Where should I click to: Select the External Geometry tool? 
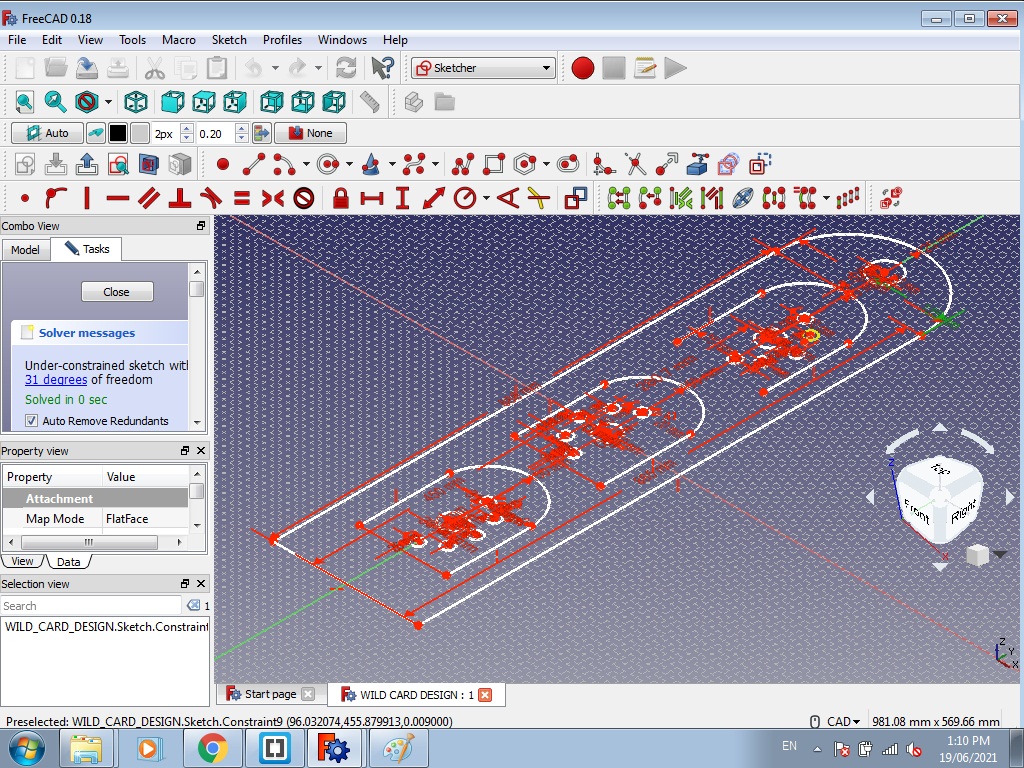(697, 165)
